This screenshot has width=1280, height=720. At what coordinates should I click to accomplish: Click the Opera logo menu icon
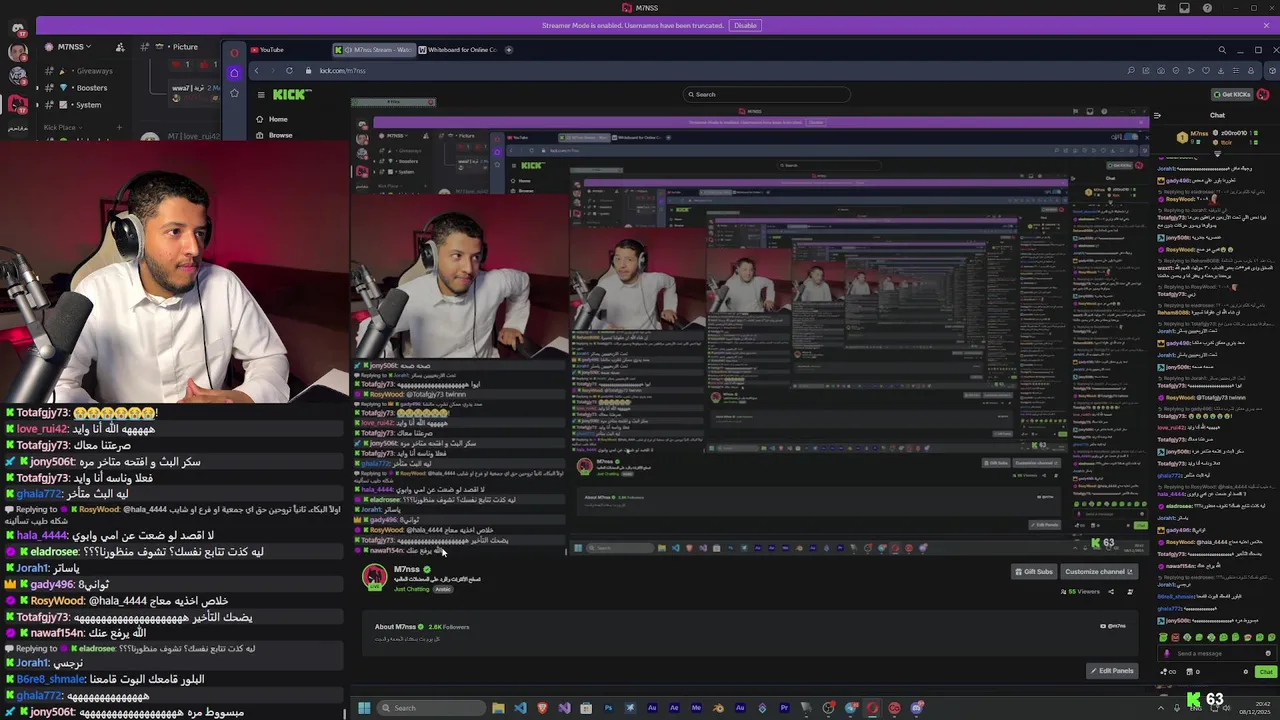click(234, 52)
